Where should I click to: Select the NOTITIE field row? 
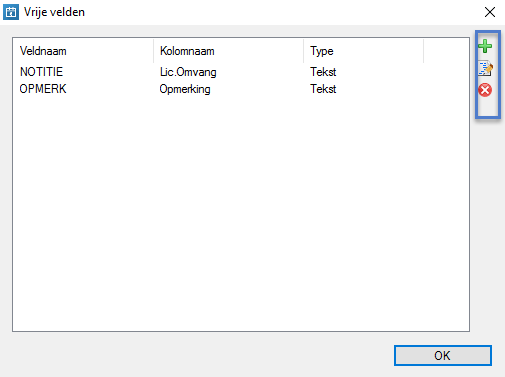point(241,72)
